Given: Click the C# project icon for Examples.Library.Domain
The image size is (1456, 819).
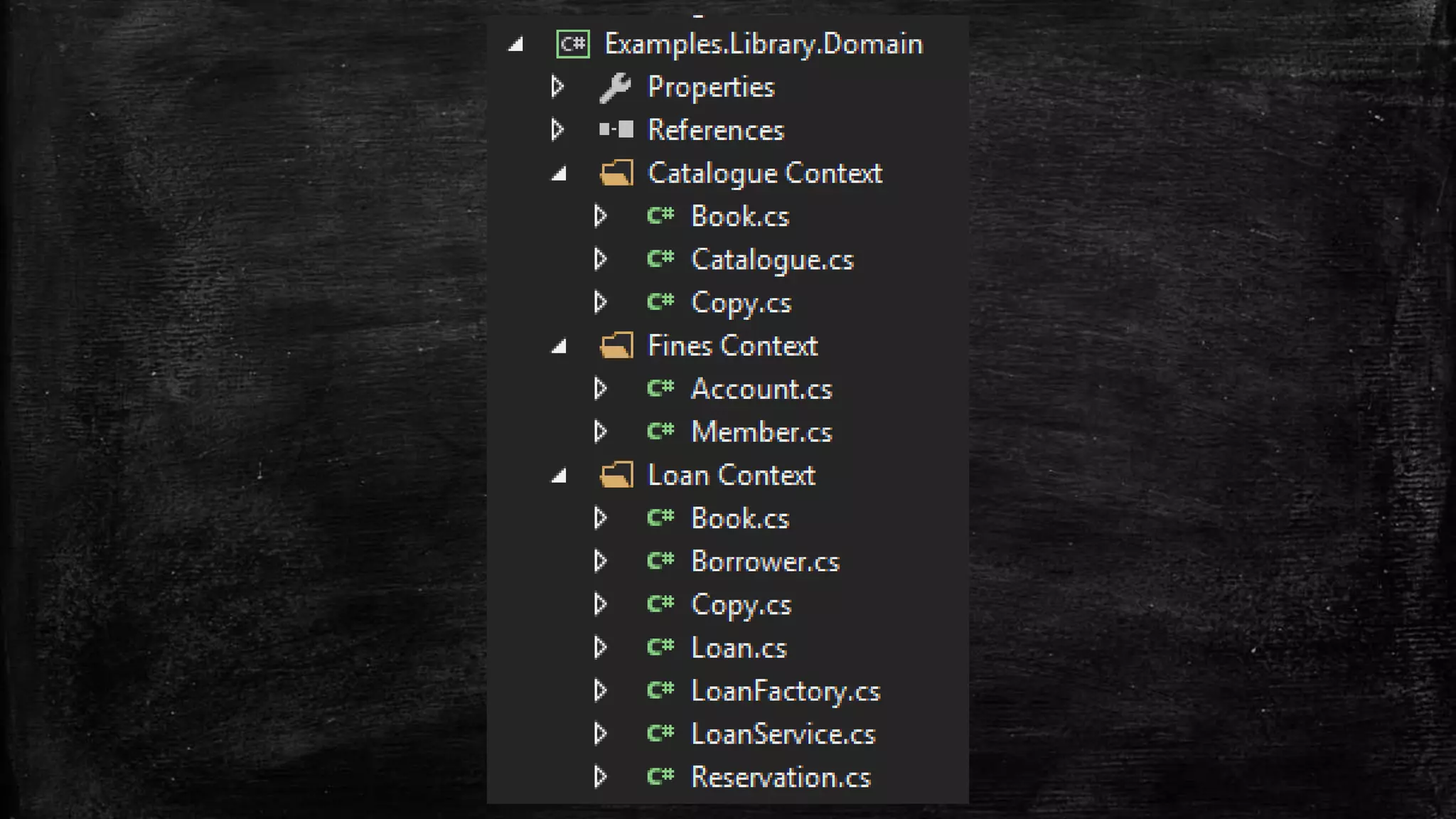Looking at the screenshot, I should point(572,44).
